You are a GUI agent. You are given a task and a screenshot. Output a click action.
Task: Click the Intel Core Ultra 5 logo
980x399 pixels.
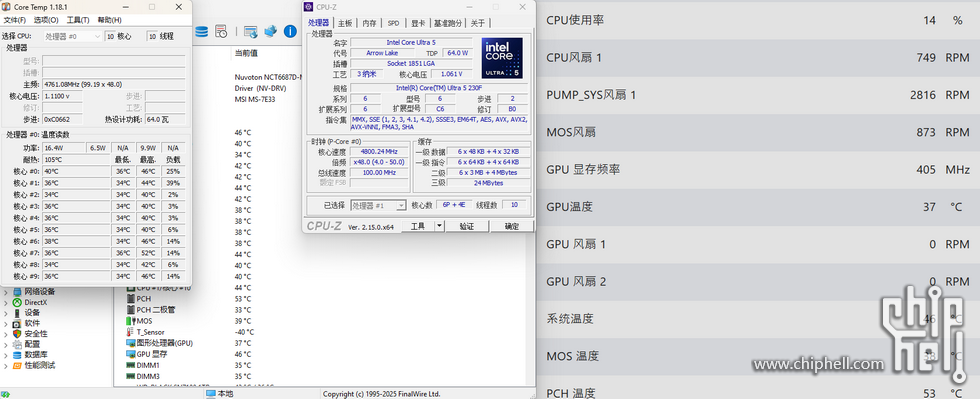(x=502, y=58)
